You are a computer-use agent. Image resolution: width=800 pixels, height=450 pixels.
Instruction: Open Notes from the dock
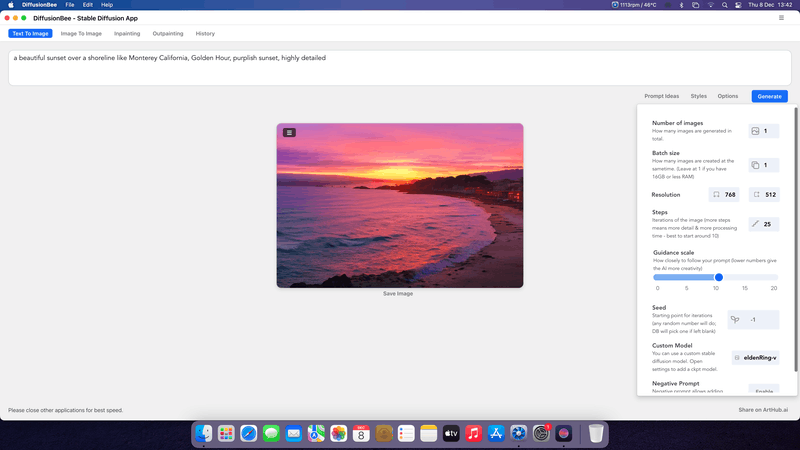[429, 434]
